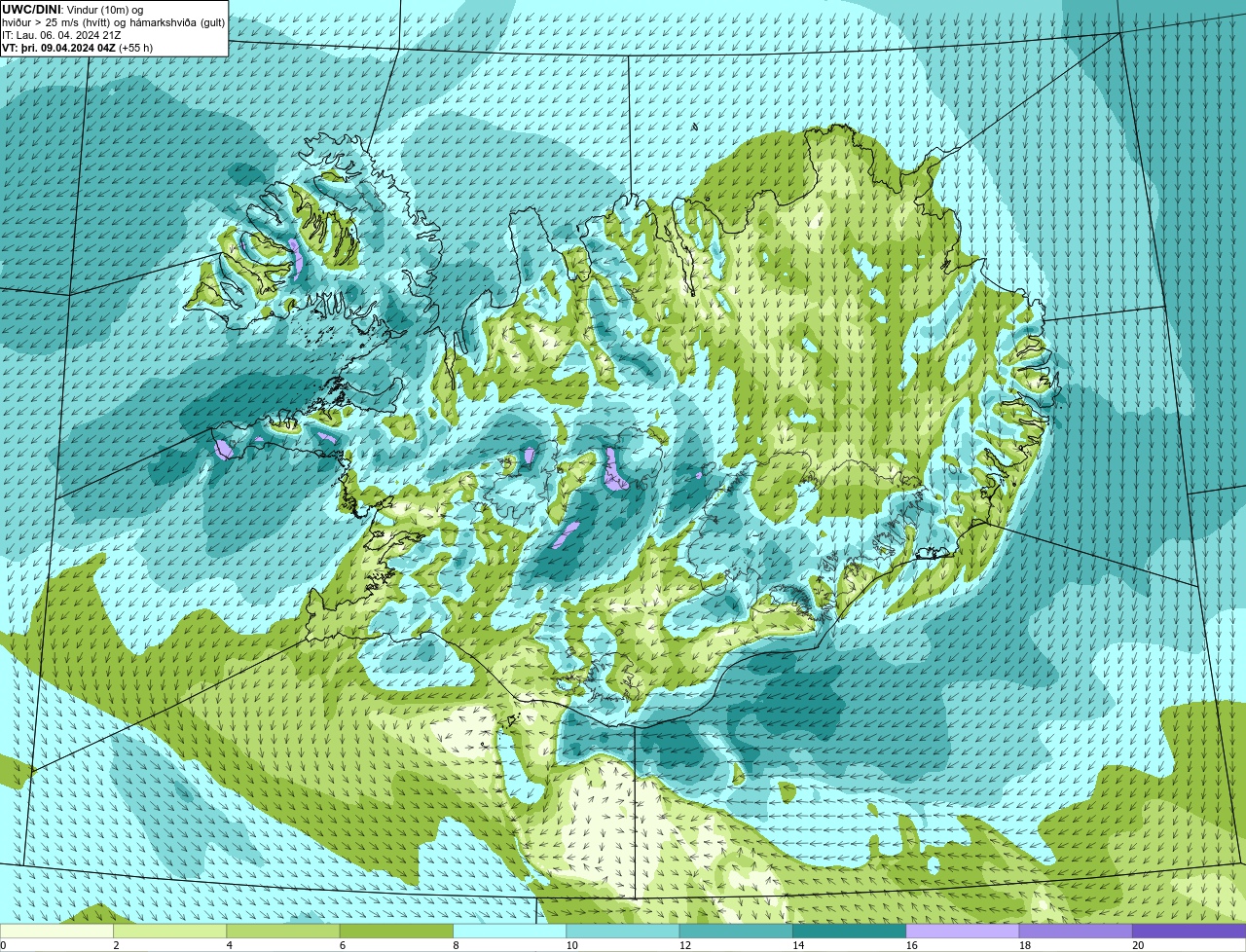Click the pale yellow 0–2 legend swatch
The width and height of the screenshot is (1246, 952).
[56, 932]
